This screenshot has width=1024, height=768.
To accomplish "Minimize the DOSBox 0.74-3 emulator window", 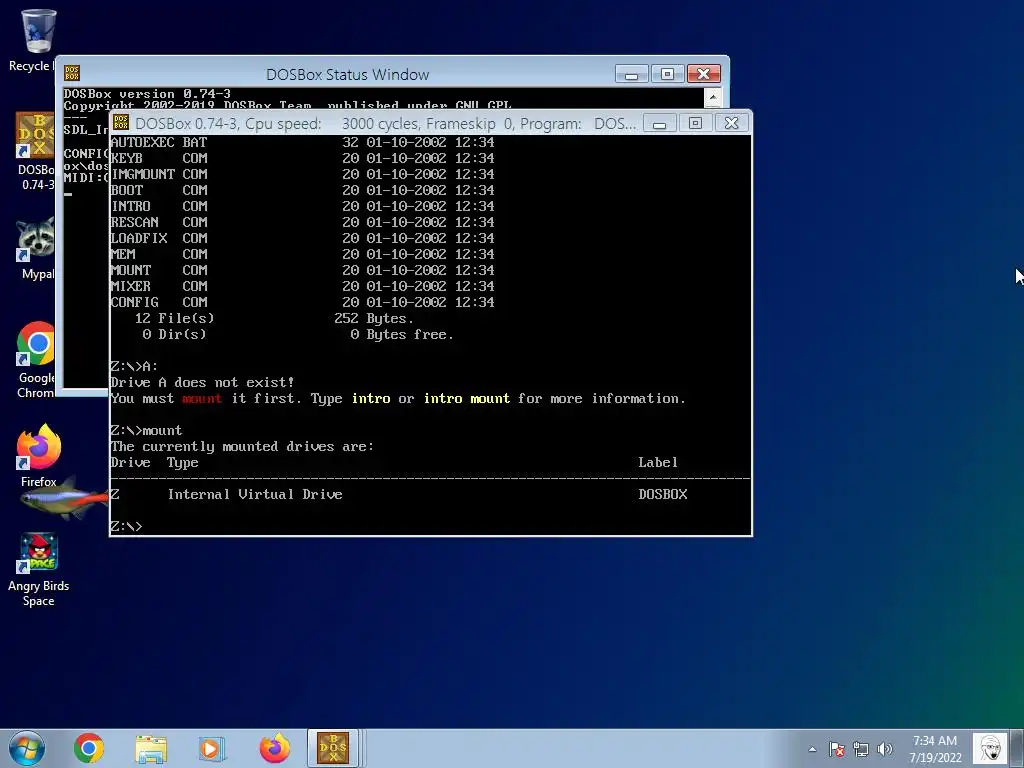I will coord(660,123).
